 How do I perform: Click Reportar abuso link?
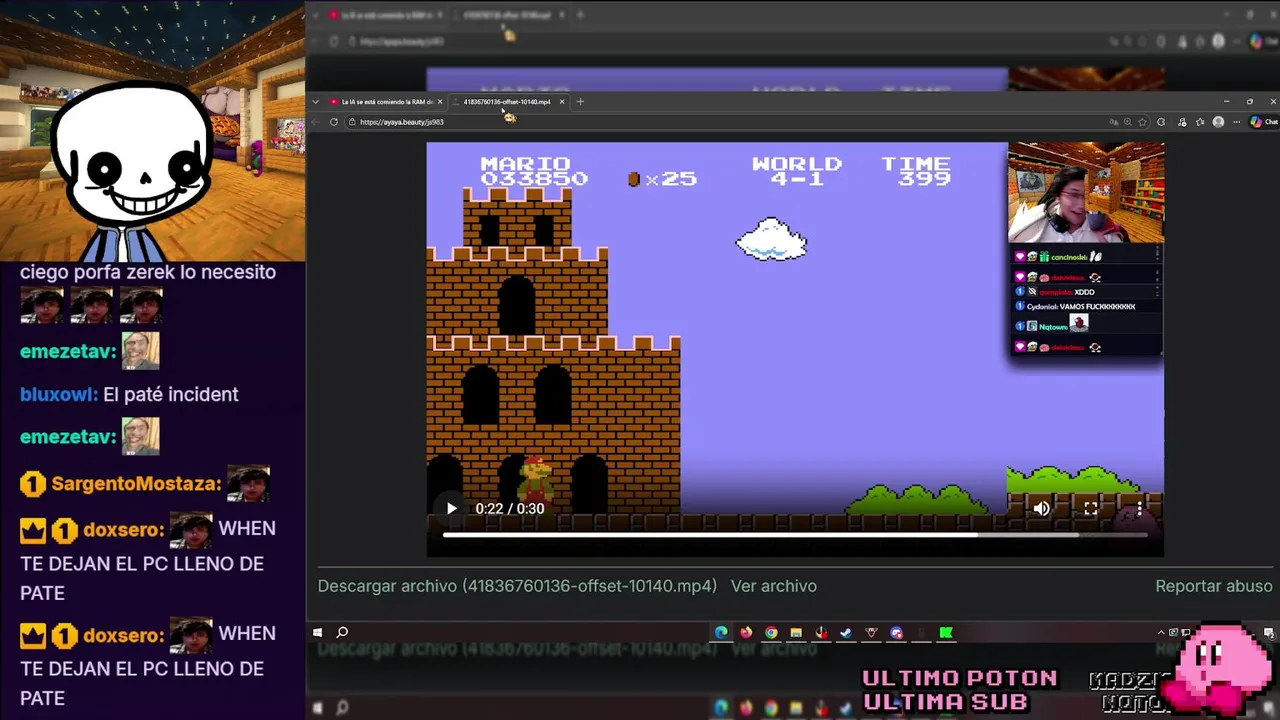click(1214, 586)
